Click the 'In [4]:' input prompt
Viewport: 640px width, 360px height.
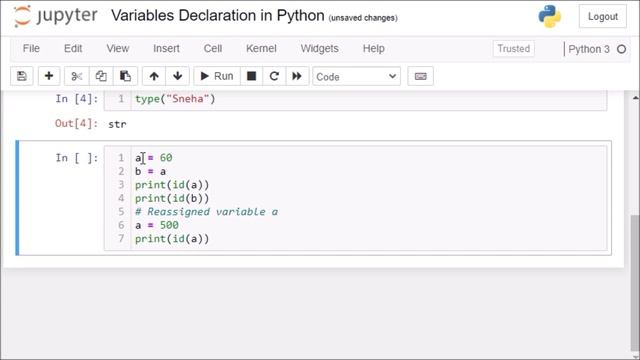[x=77, y=99]
